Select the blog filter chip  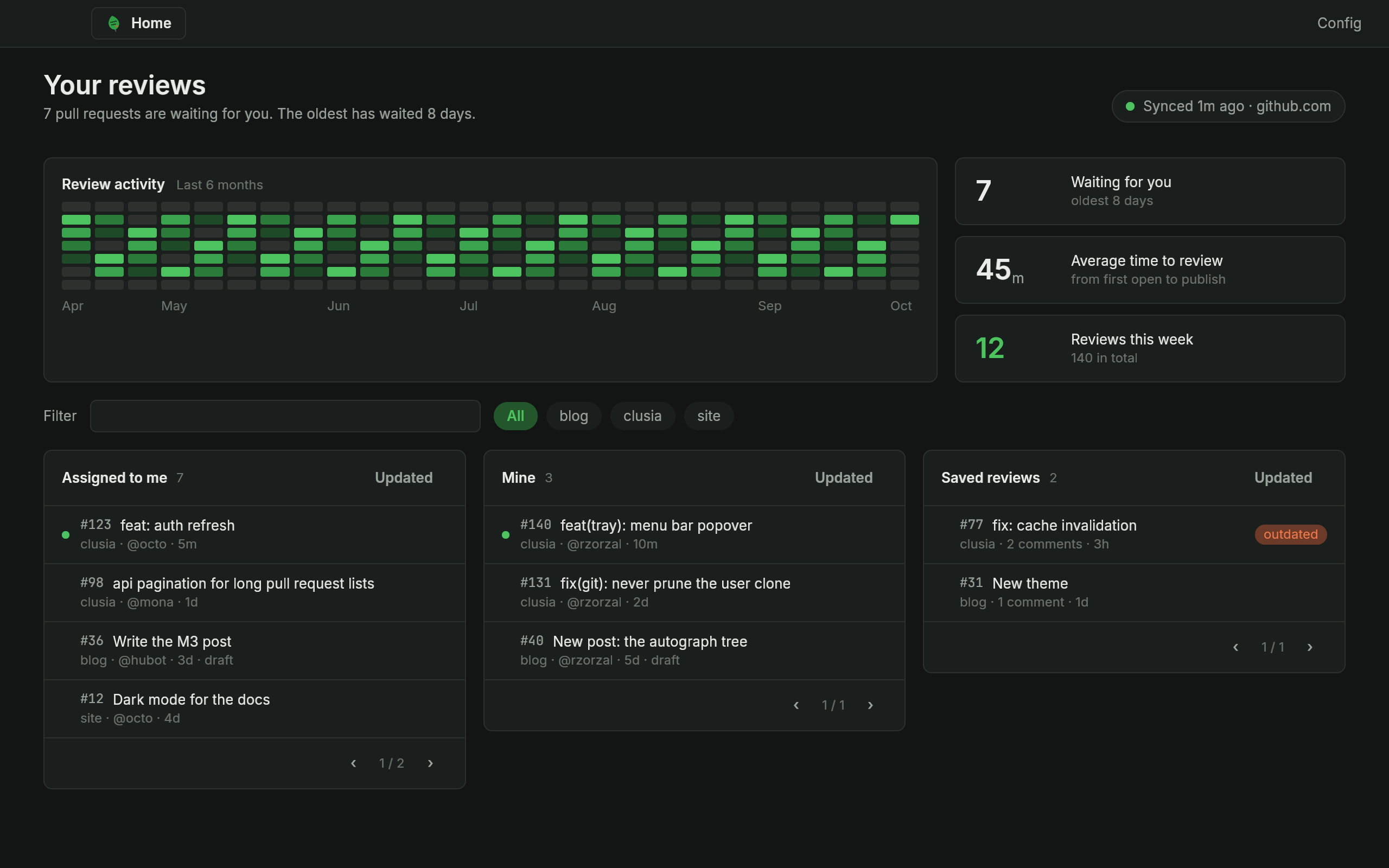[574, 416]
